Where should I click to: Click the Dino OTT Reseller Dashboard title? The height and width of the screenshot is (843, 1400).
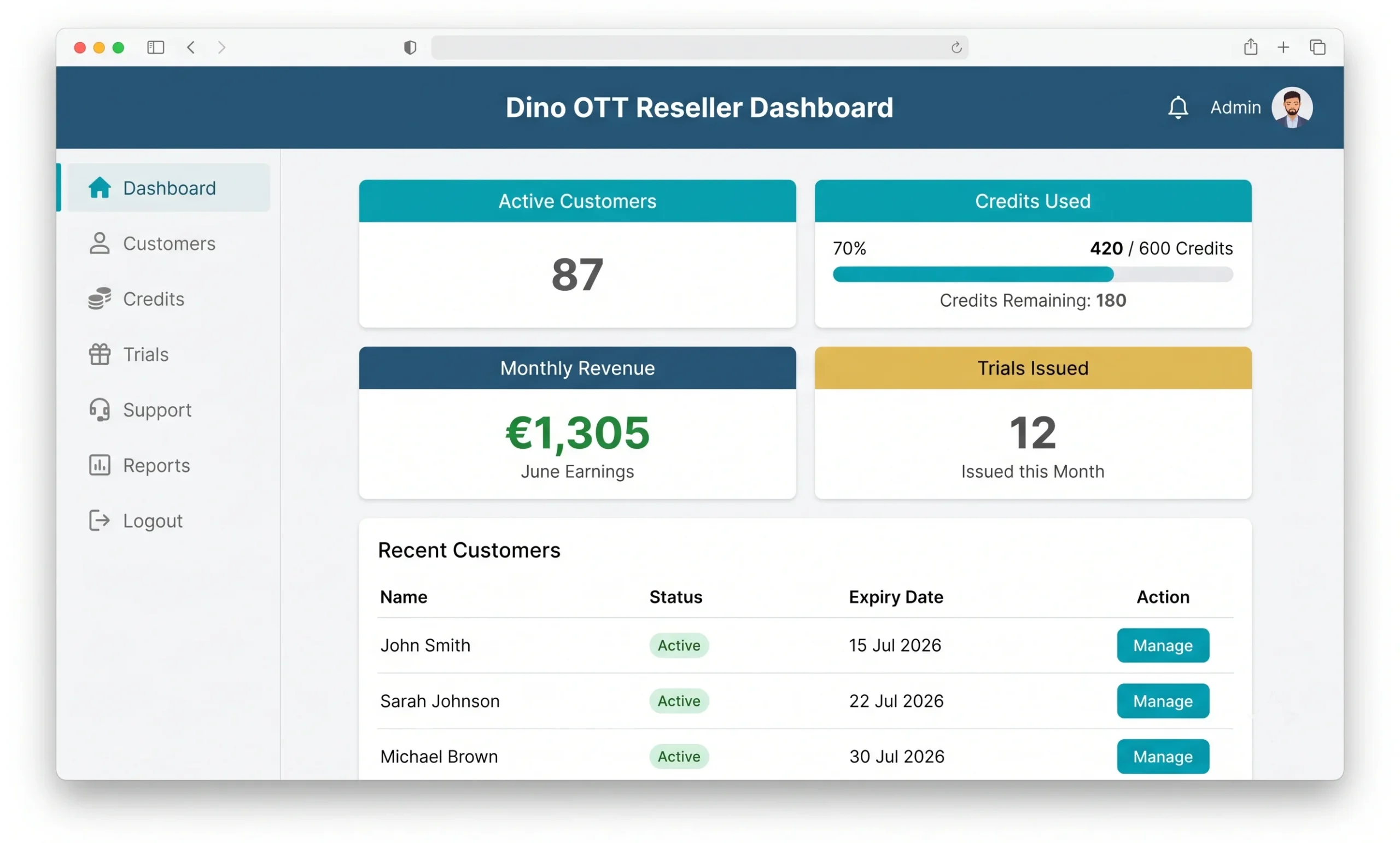click(699, 107)
